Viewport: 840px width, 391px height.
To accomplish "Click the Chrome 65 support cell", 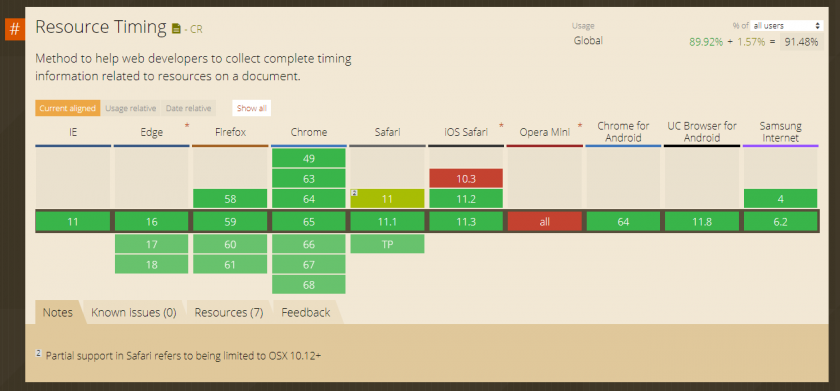I will pyautogui.click(x=309, y=221).
